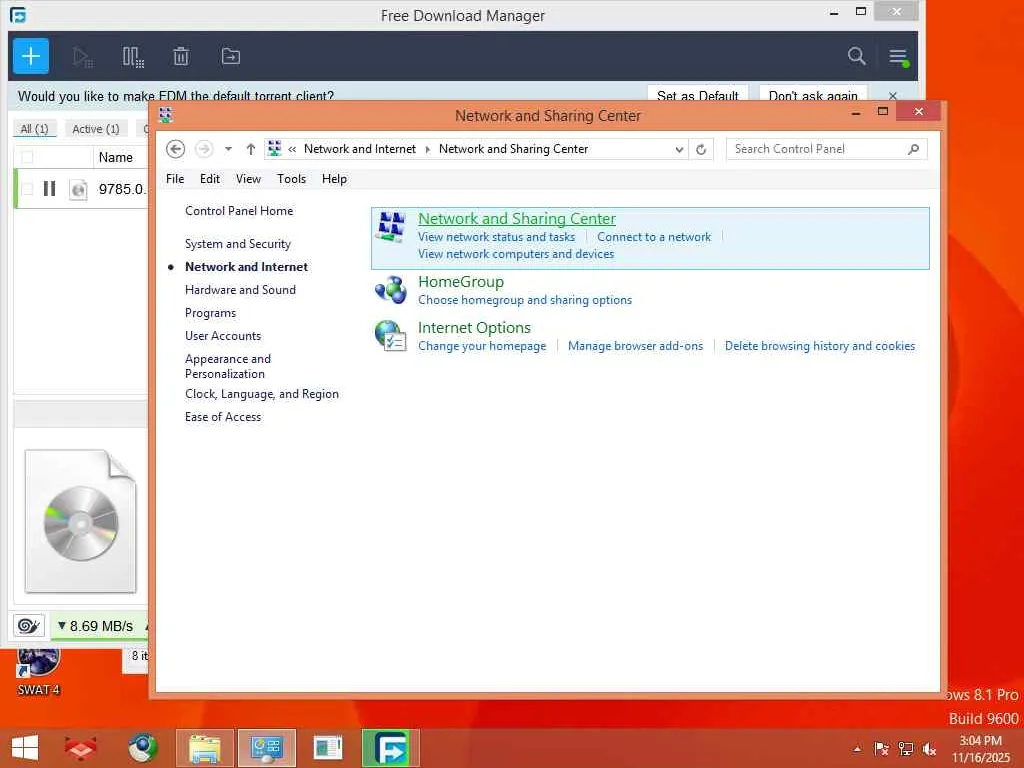Click the move to folder icon in FDM
The image size is (1024, 768).
click(231, 57)
